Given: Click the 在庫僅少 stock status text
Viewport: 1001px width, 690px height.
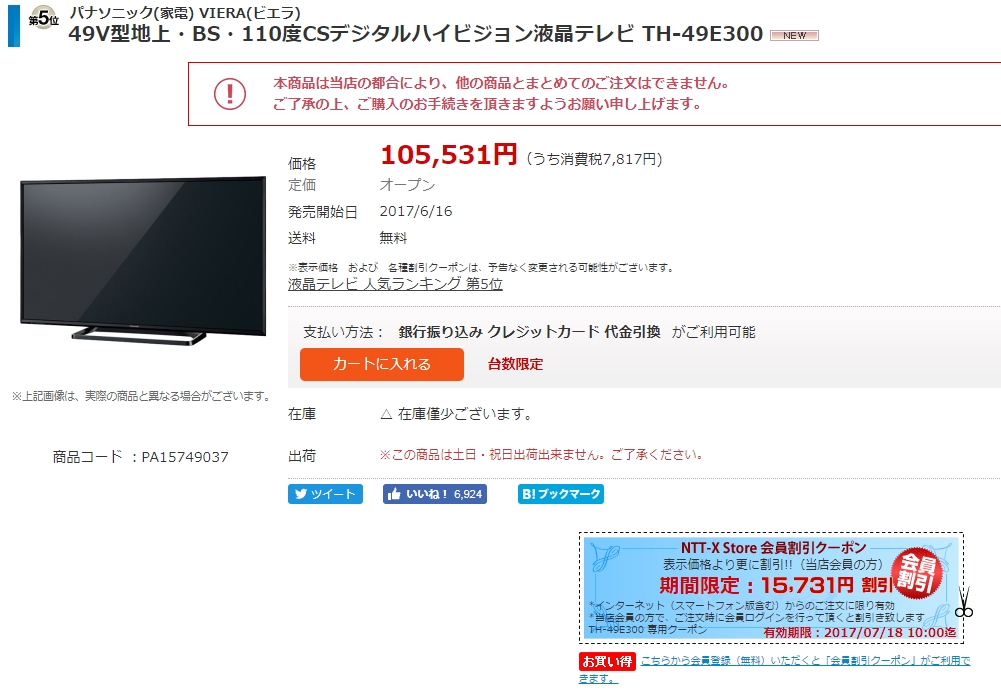Looking at the screenshot, I should point(456,414).
